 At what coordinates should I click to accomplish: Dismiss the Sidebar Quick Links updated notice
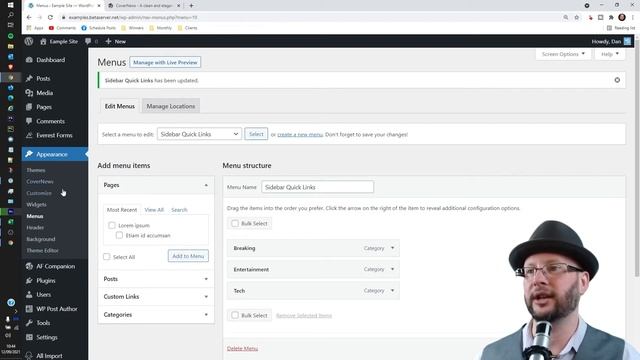(617, 80)
